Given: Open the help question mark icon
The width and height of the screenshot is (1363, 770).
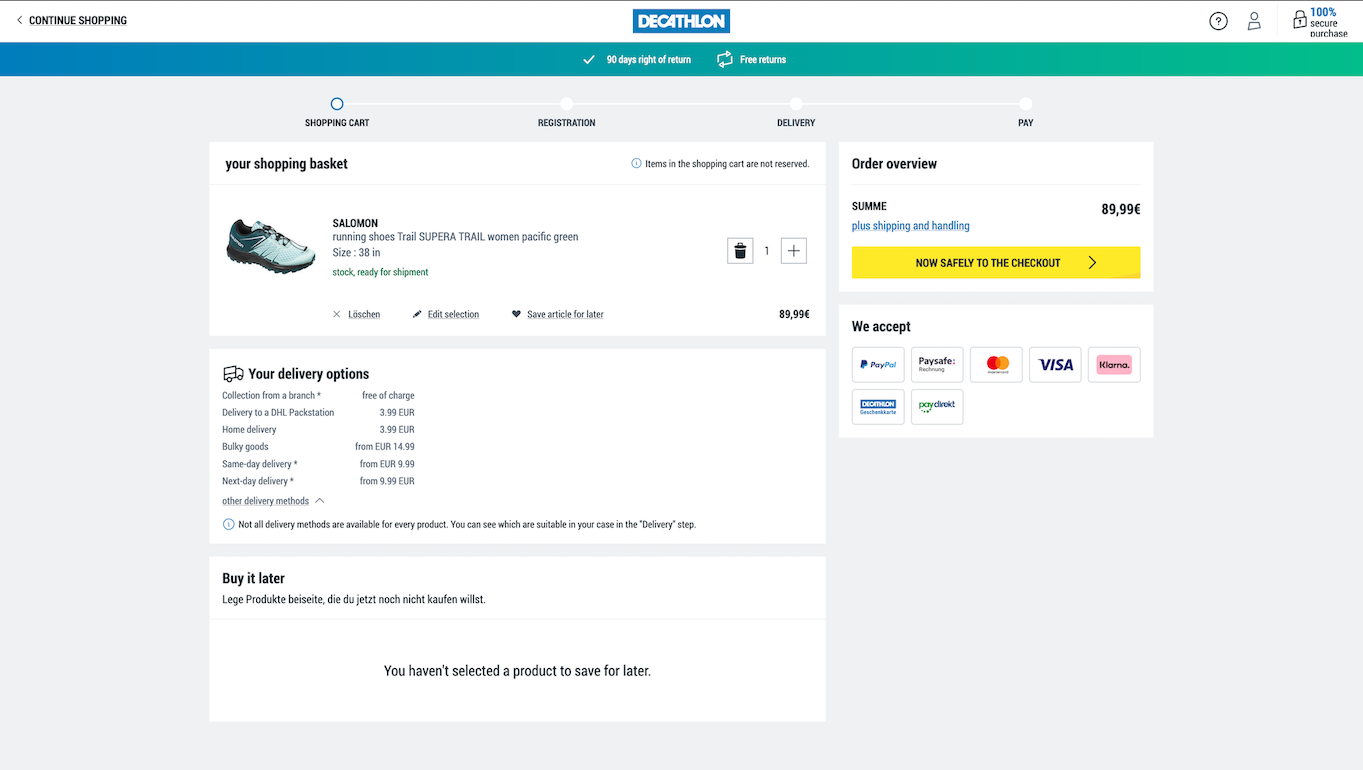Looking at the screenshot, I should click(1218, 21).
